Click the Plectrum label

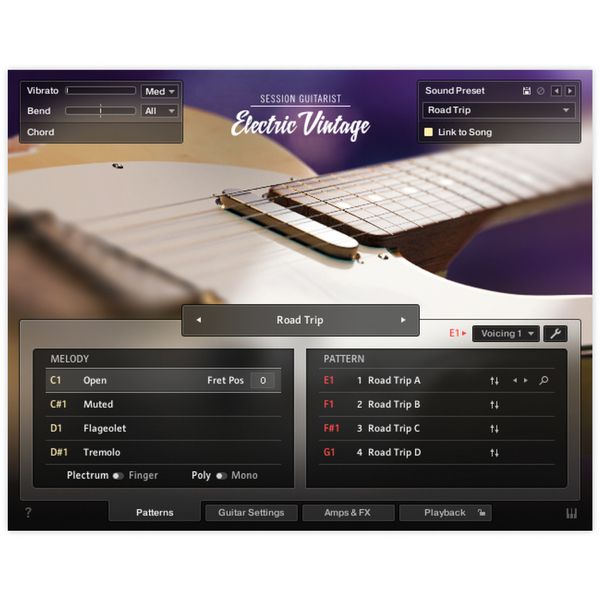[88, 475]
